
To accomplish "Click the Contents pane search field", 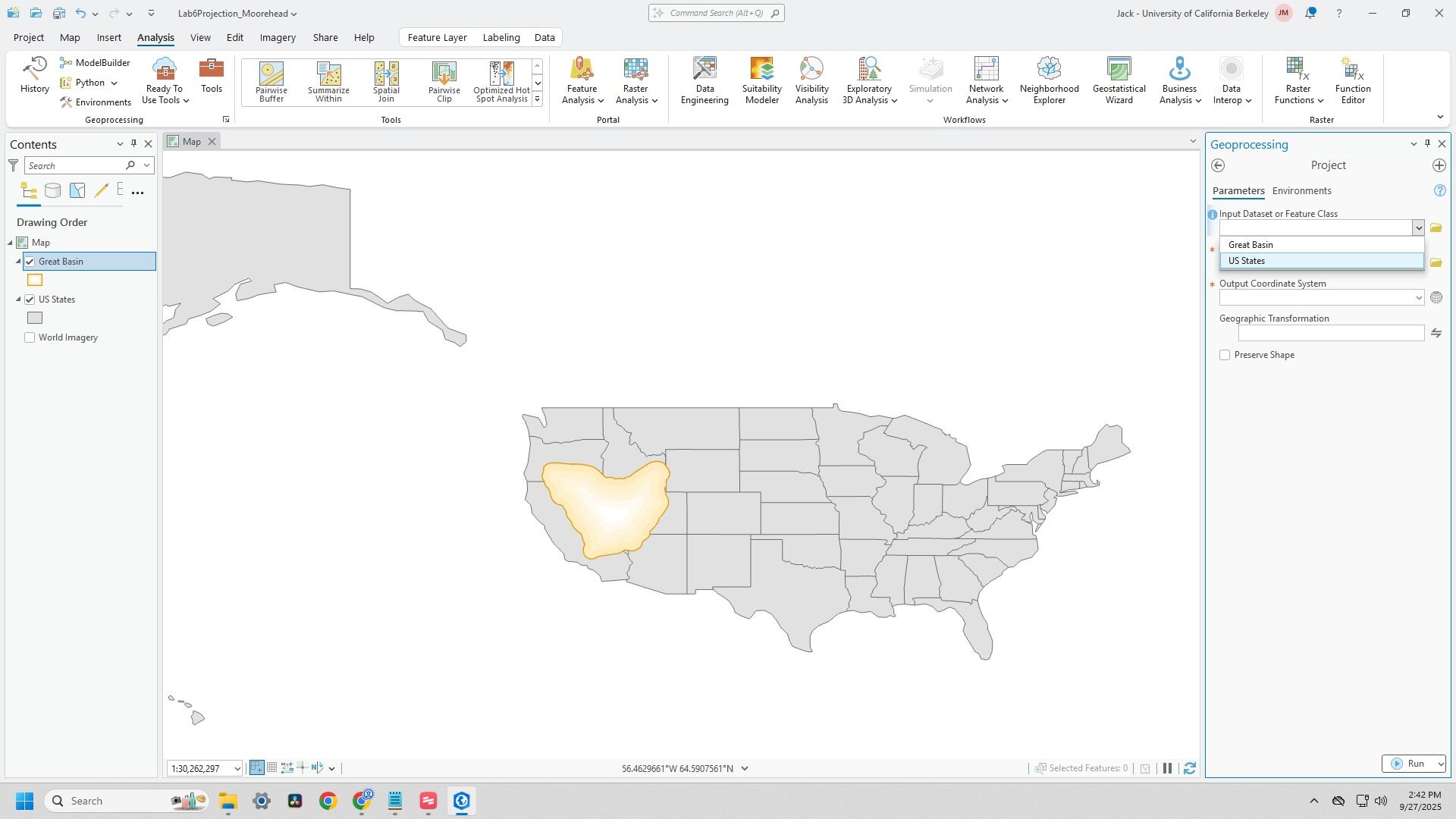I will pos(74,165).
